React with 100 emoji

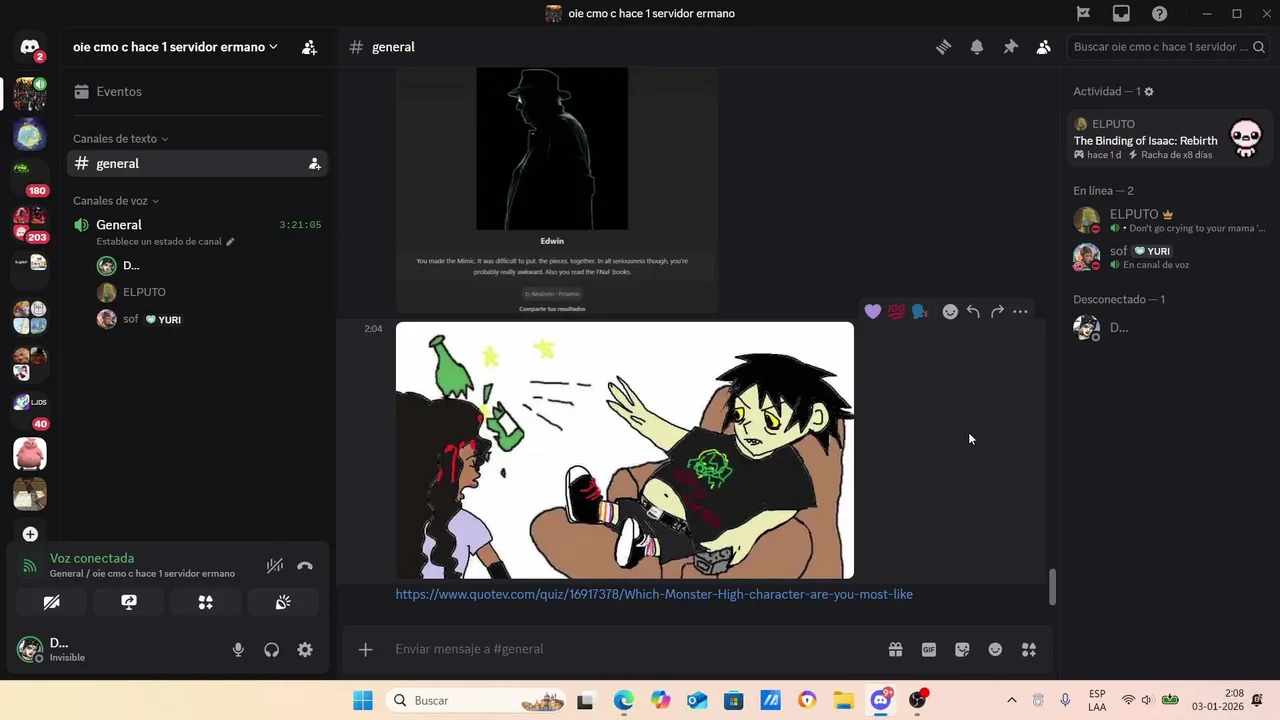tap(896, 312)
